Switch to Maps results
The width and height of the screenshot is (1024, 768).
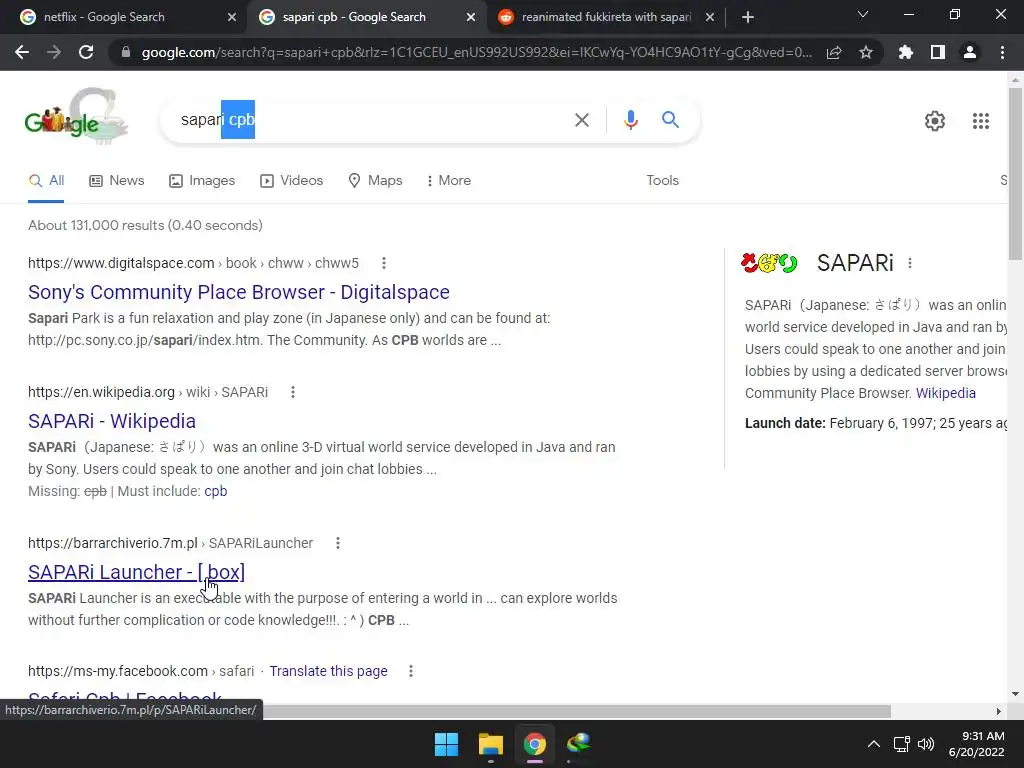click(376, 181)
